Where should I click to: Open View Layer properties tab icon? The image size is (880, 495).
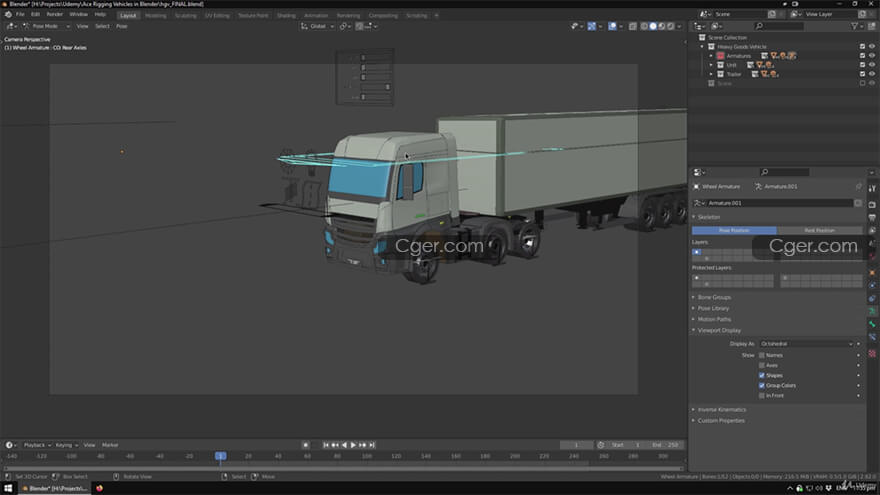(872, 231)
